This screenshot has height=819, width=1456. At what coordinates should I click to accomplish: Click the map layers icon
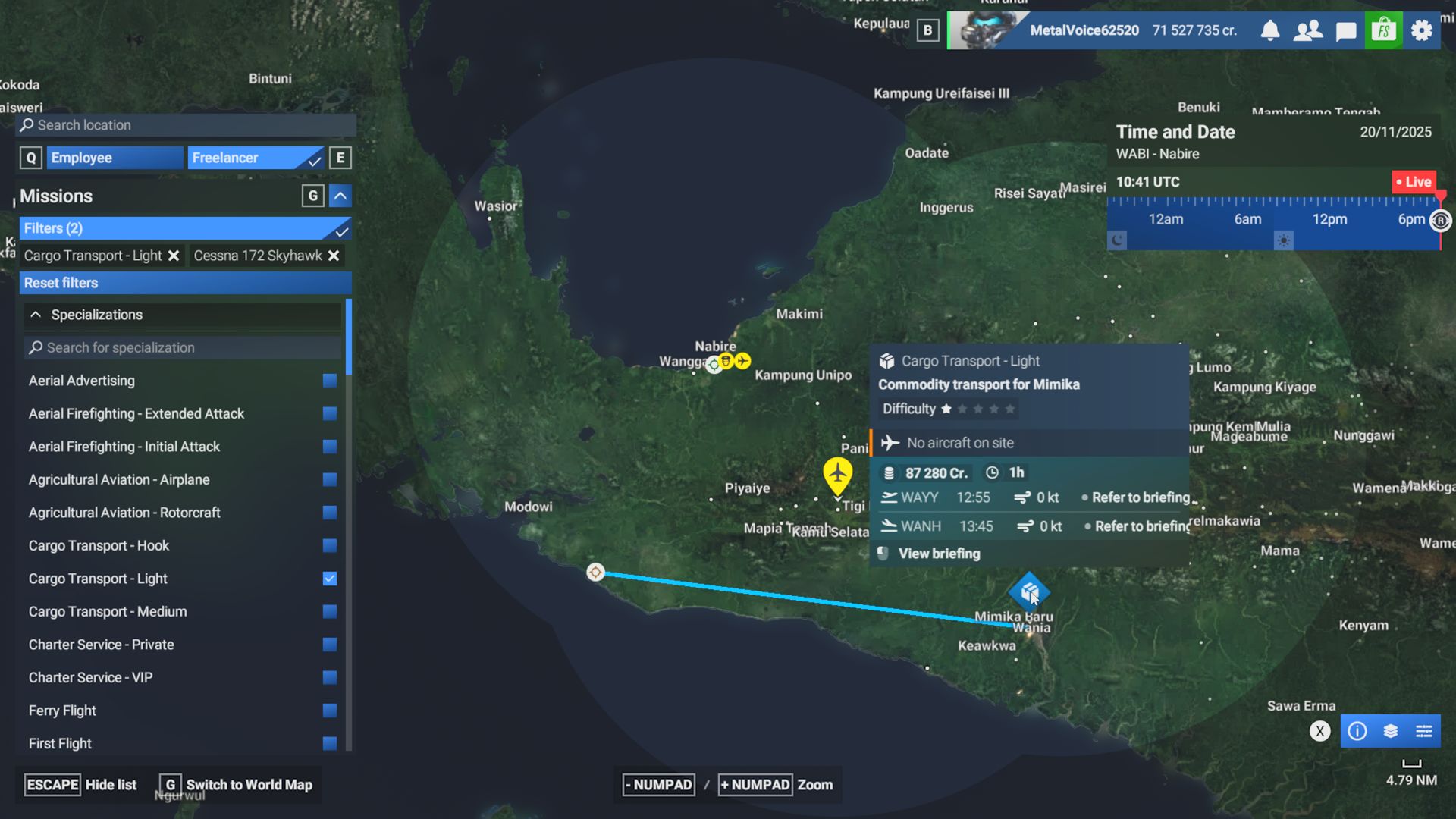click(1390, 731)
